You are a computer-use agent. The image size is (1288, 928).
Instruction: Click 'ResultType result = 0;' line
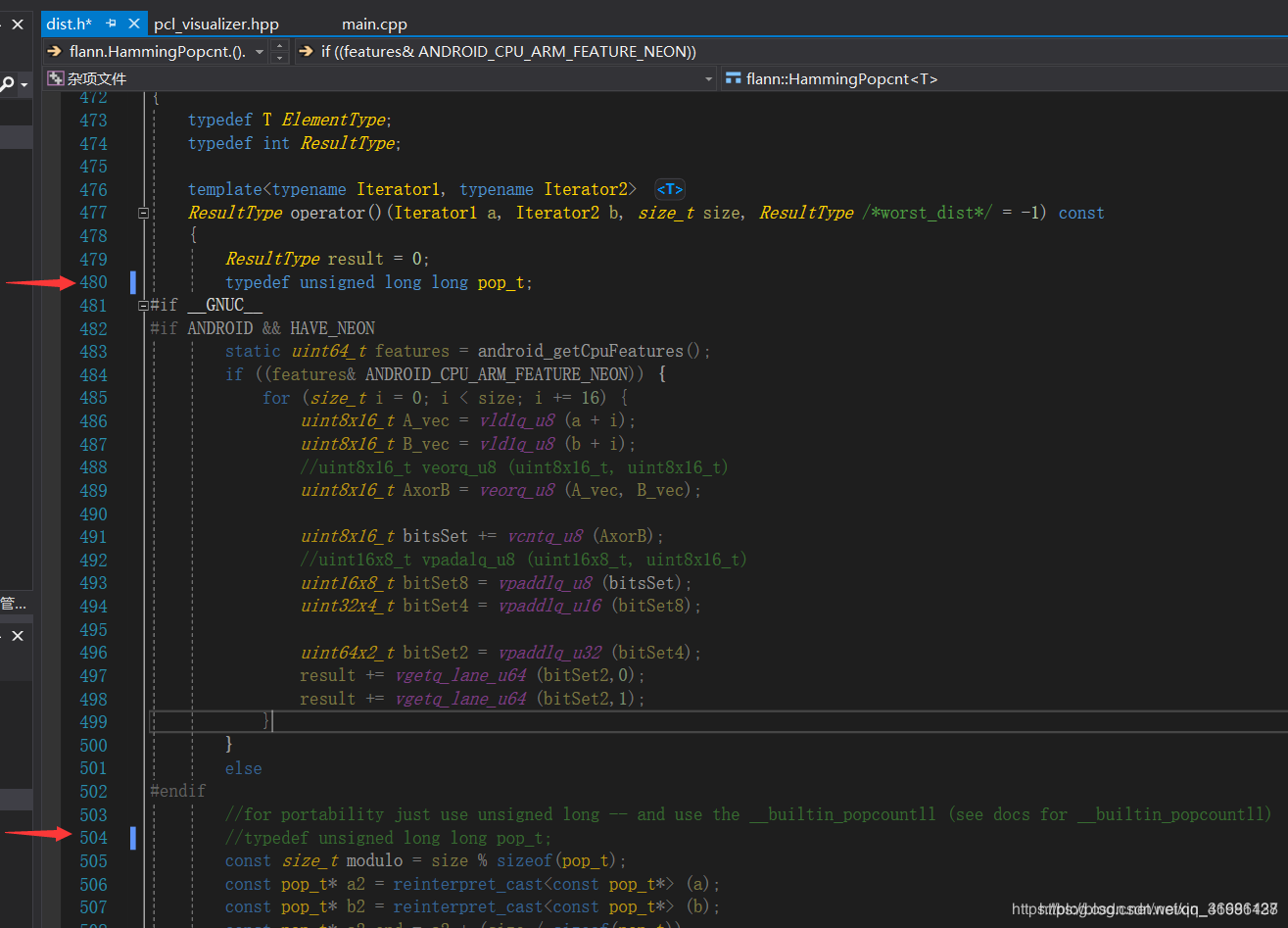(x=328, y=259)
